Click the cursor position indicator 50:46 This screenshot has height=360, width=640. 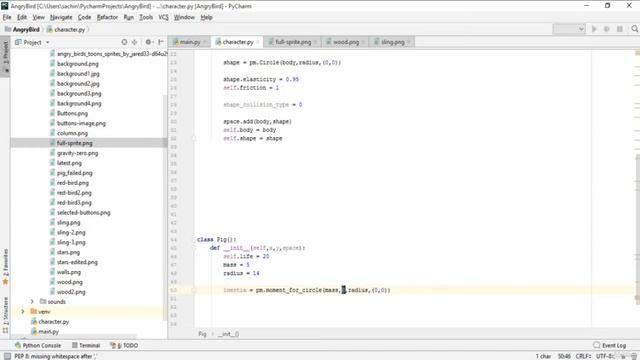coord(564,356)
